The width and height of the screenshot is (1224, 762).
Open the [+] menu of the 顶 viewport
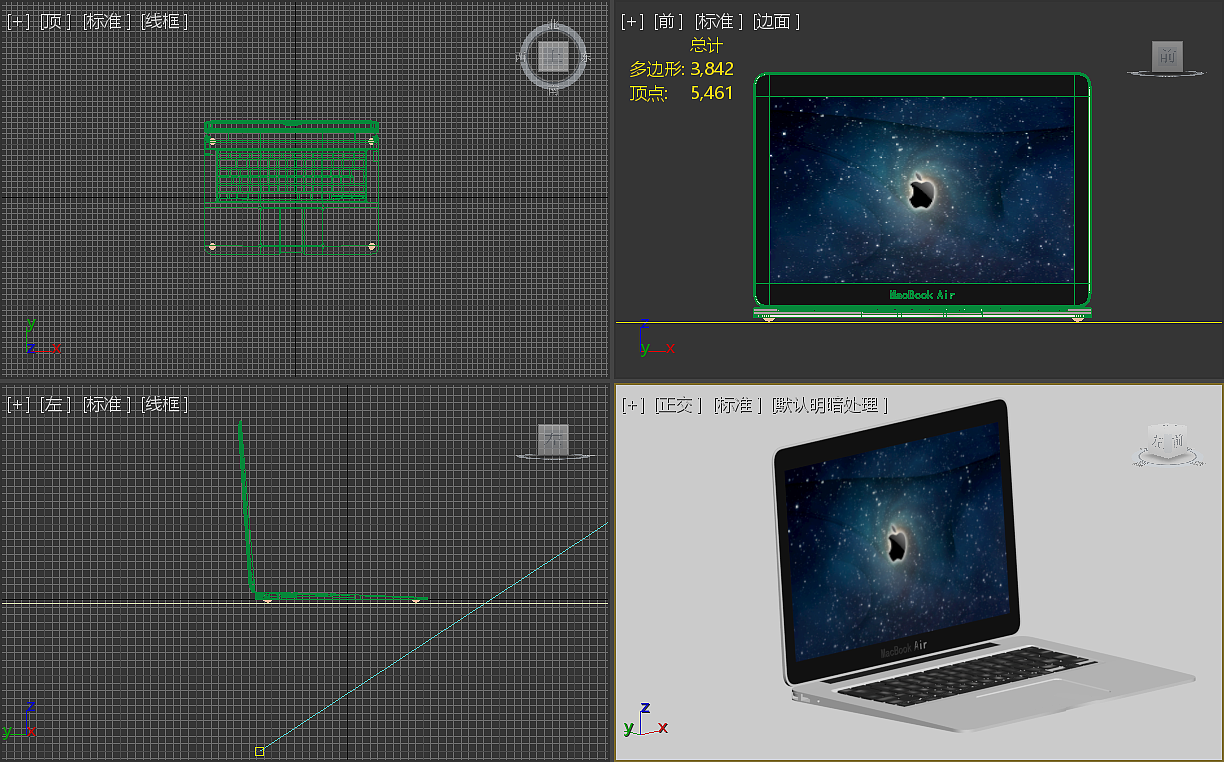(x=18, y=21)
